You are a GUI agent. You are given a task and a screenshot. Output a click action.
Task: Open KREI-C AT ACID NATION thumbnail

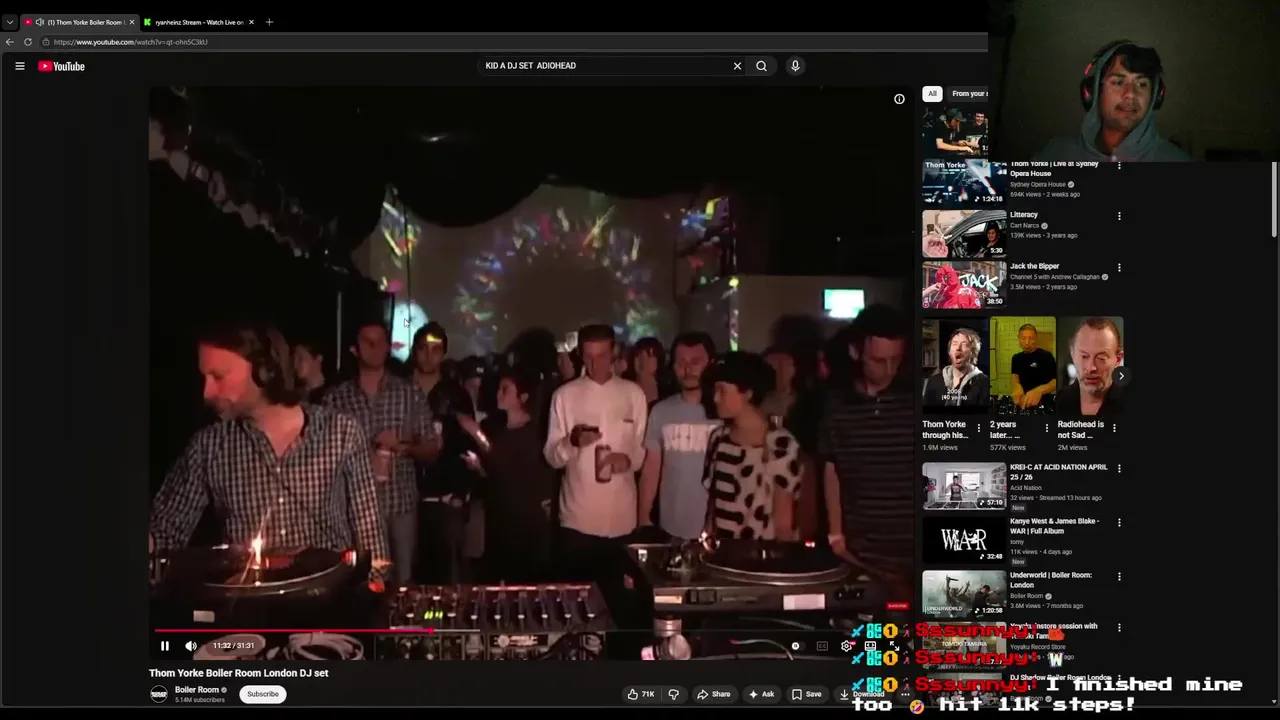coord(964,486)
